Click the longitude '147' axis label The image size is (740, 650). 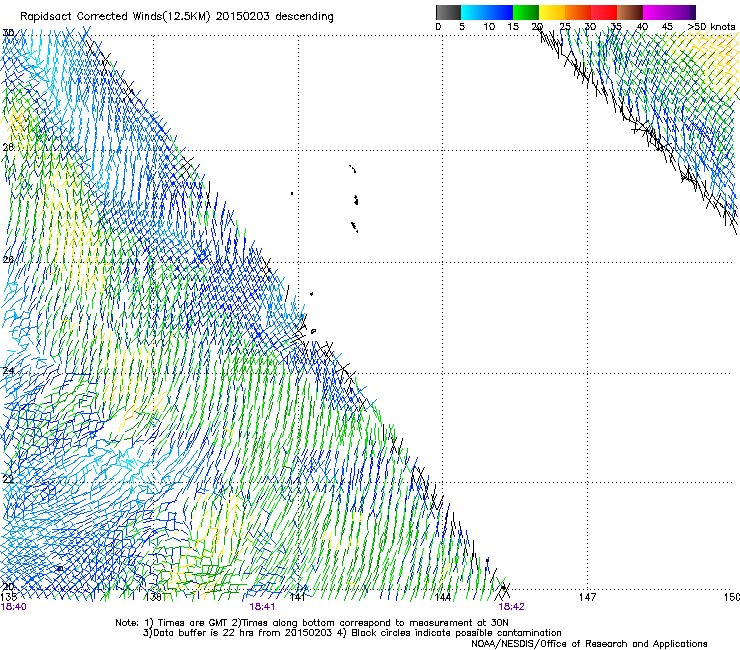point(588,598)
